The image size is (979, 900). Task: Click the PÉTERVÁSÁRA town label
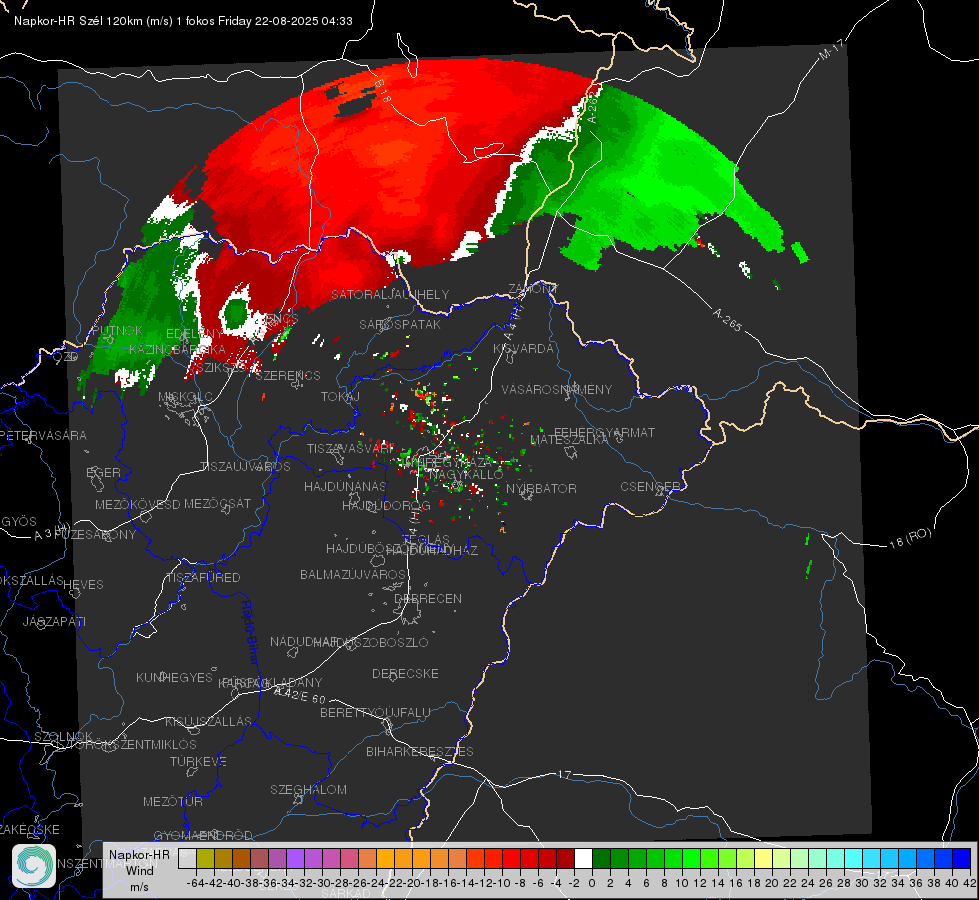click(44, 435)
